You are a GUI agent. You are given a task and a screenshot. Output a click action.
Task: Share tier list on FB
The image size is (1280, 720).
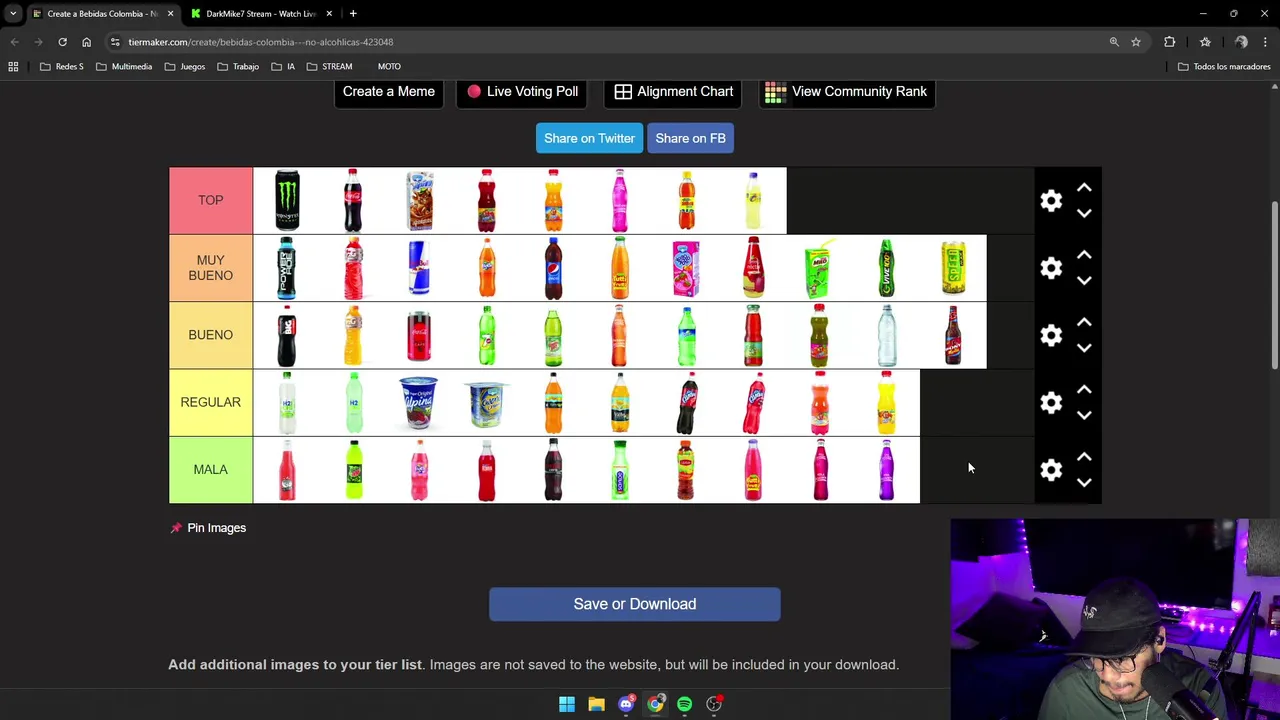(690, 138)
